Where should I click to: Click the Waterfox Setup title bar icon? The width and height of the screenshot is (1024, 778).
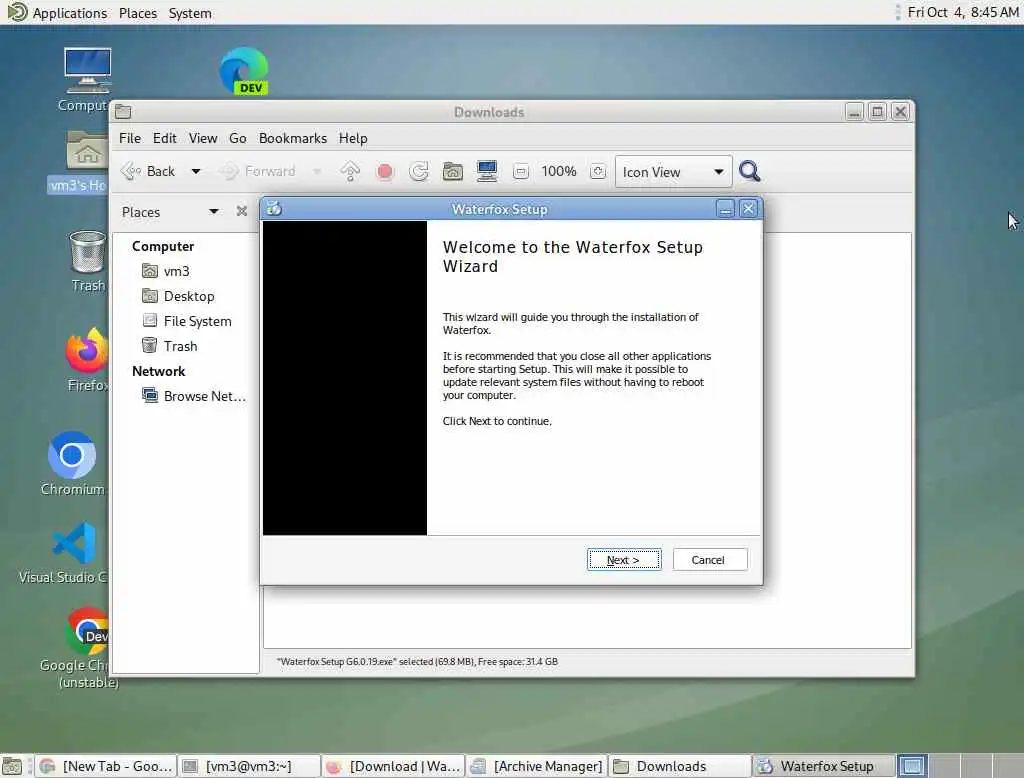pyautogui.click(x=274, y=208)
